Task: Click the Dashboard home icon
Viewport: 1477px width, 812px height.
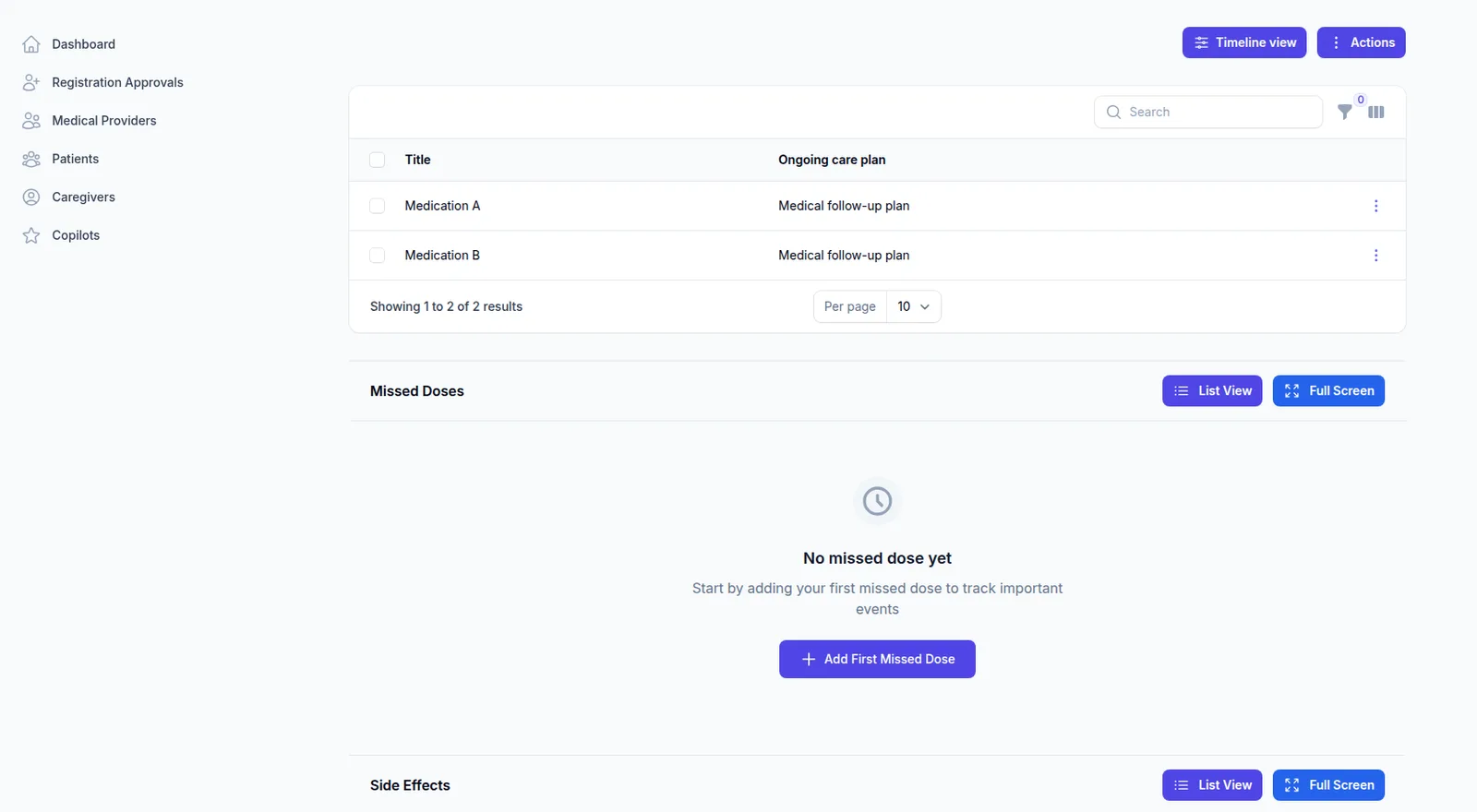Action: [31, 44]
